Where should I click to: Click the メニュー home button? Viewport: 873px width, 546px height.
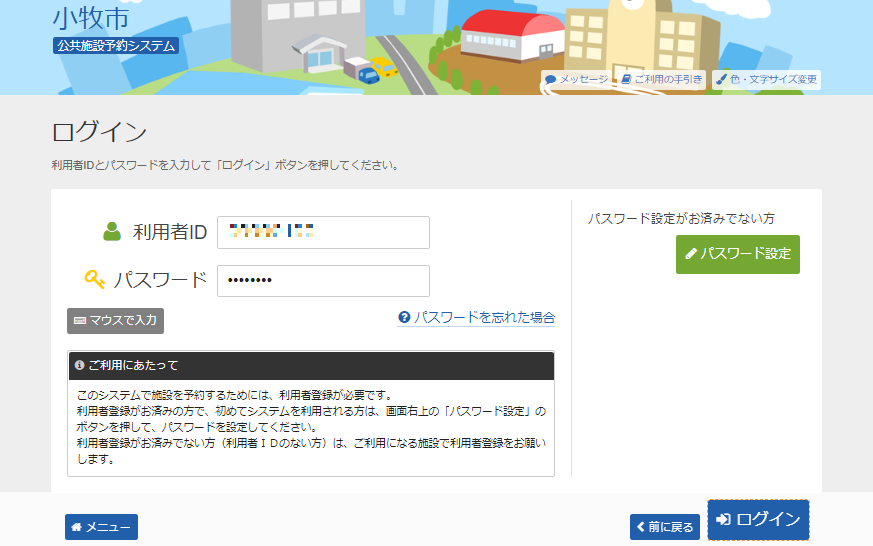pos(101,527)
